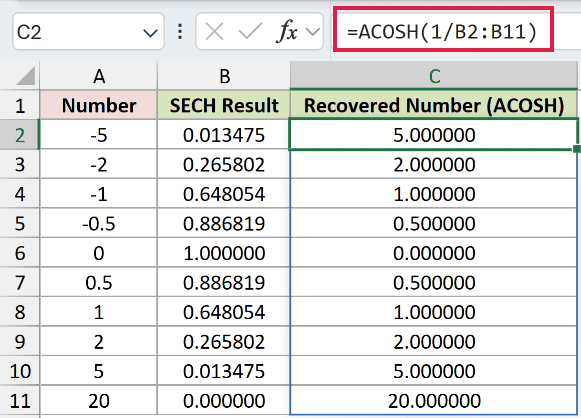Select cell C6 showing 0.000000
The image size is (581, 418).
[x=434, y=253]
